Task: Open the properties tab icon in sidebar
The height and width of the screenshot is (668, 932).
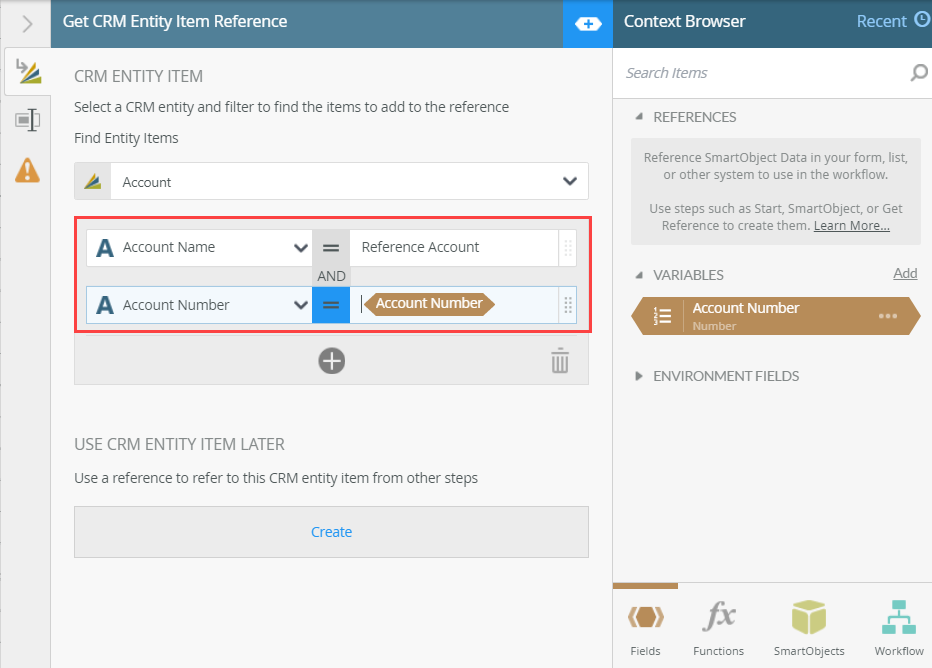Action: click(27, 121)
